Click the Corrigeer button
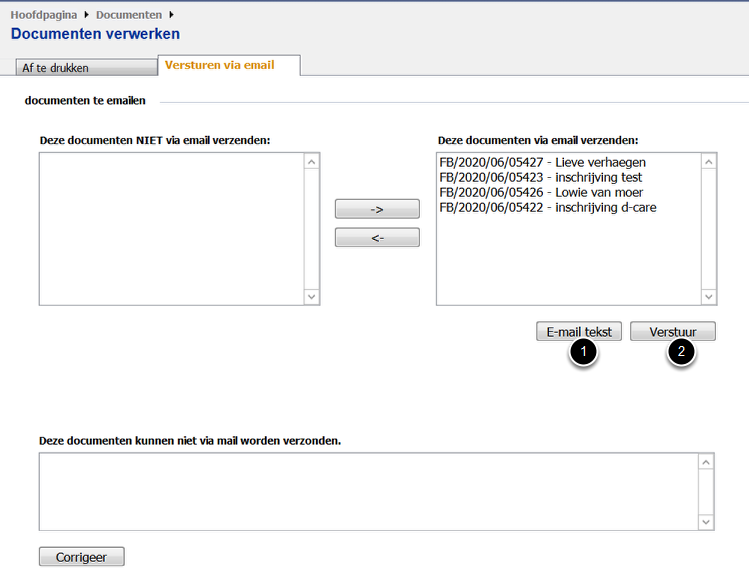The width and height of the screenshot is (749, 570). pos(81,557)
